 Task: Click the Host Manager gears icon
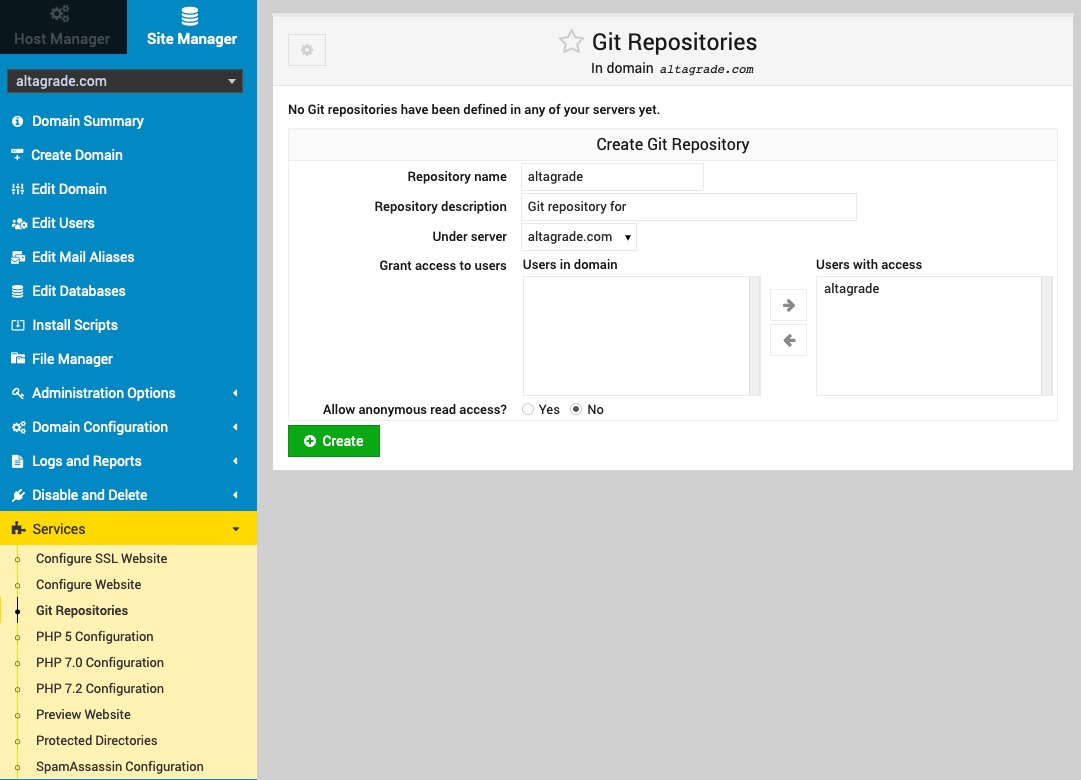(x=60, y=14)
